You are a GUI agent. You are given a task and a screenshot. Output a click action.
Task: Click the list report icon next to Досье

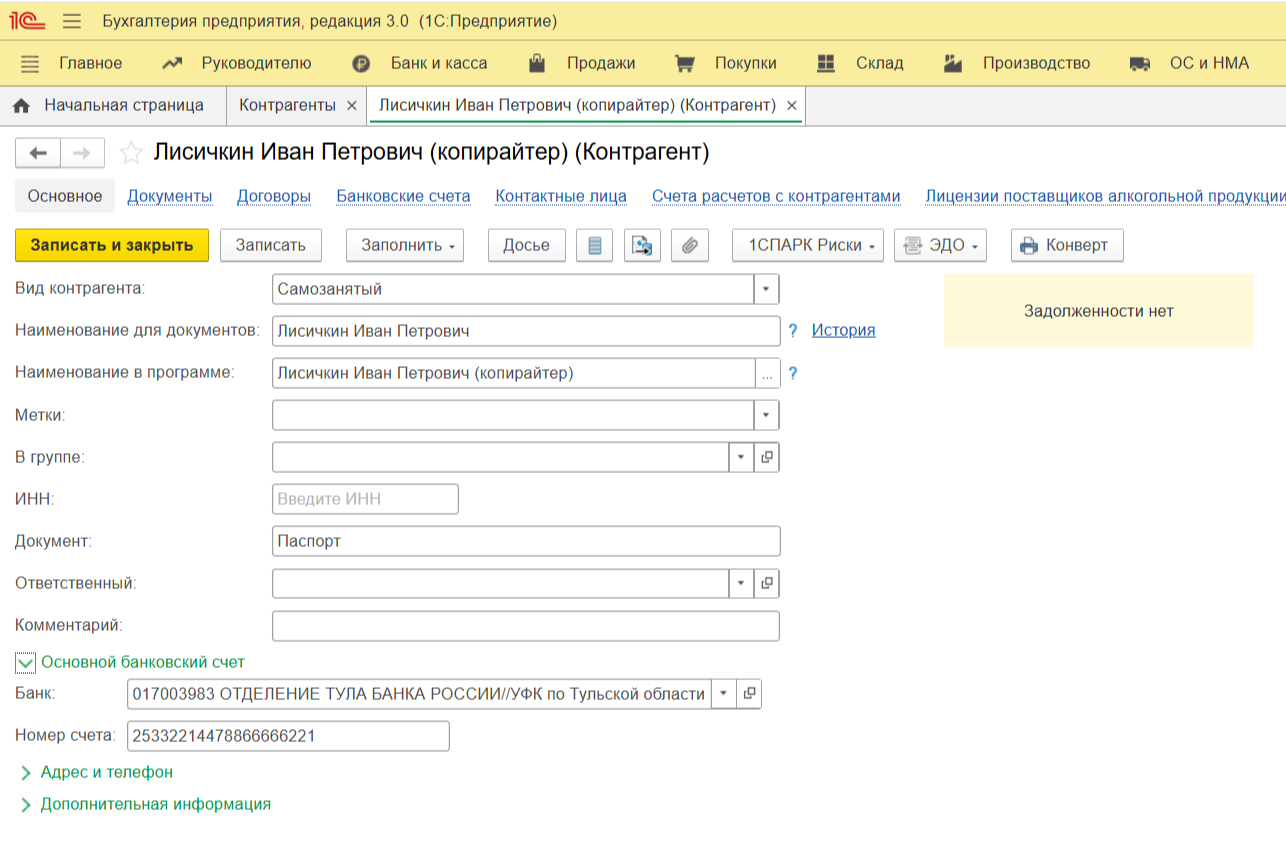pyautogui.click(x=595, y=246)
